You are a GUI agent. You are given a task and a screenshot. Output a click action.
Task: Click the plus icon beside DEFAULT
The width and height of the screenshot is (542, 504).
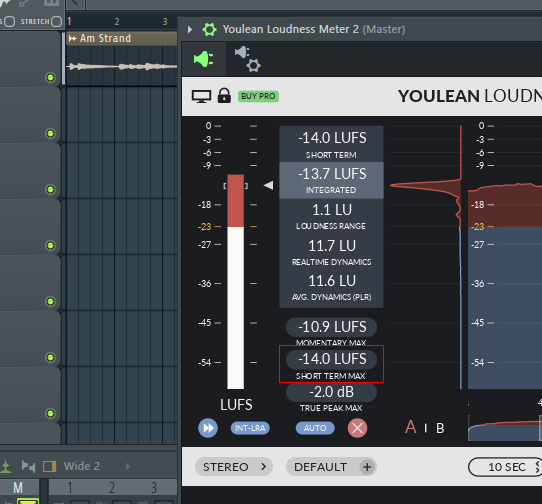click(367, 467)
